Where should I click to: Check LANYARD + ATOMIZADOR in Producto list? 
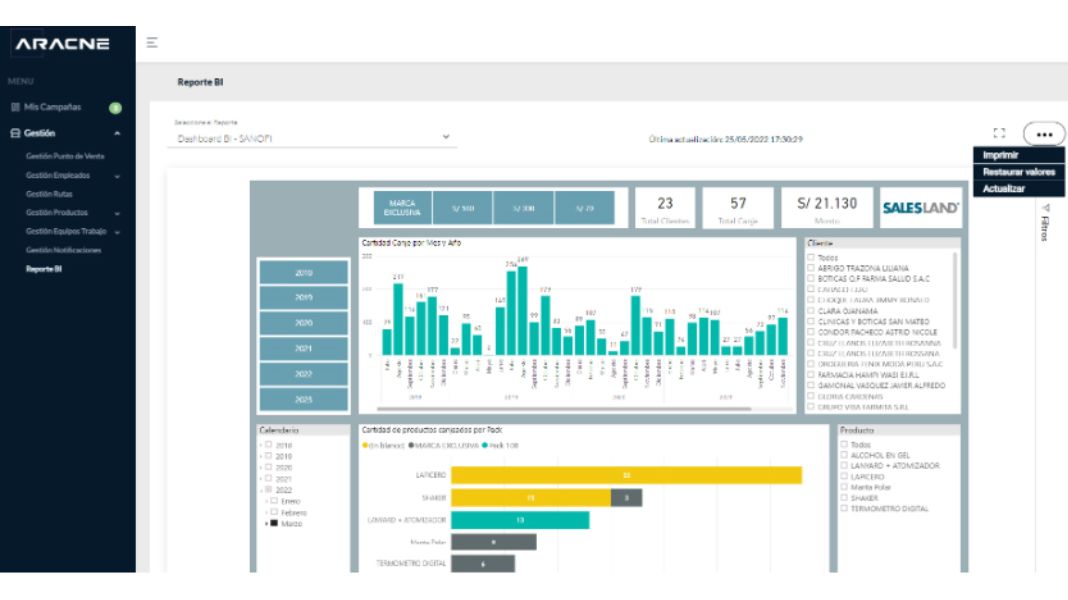point(844,466)
